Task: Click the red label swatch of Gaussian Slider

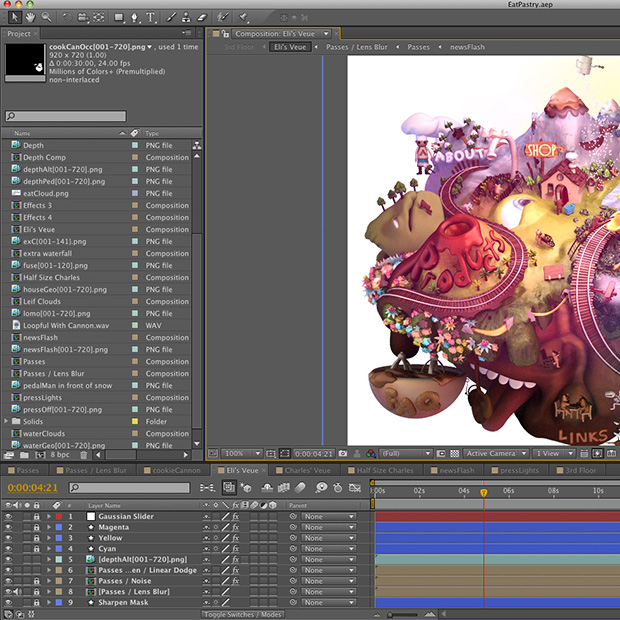Action: 59,516
